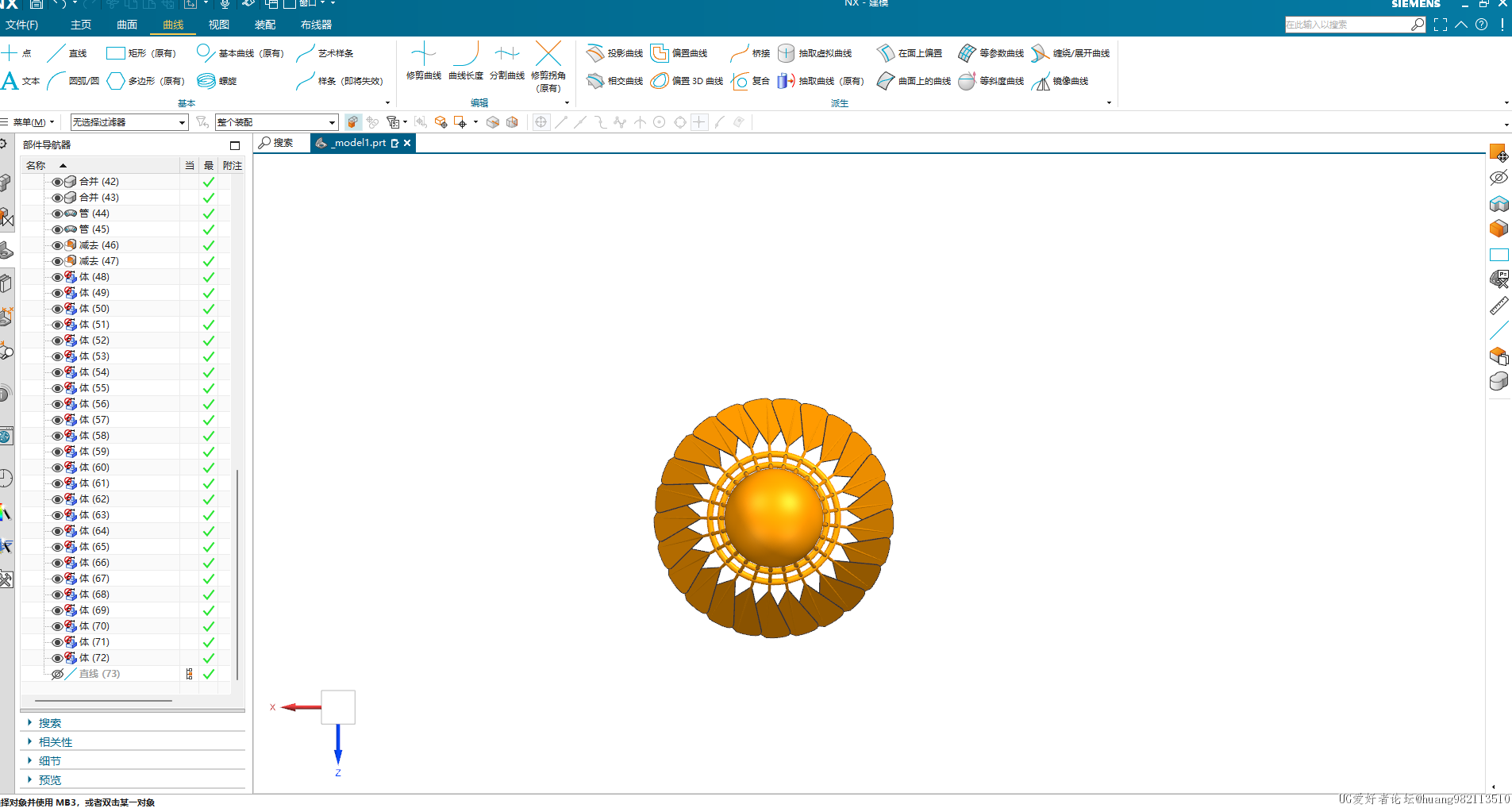Screen dimensions: 1512x808
Task: Open the 相交曲线 intersection curve tool
Action: tap(614, 81)
